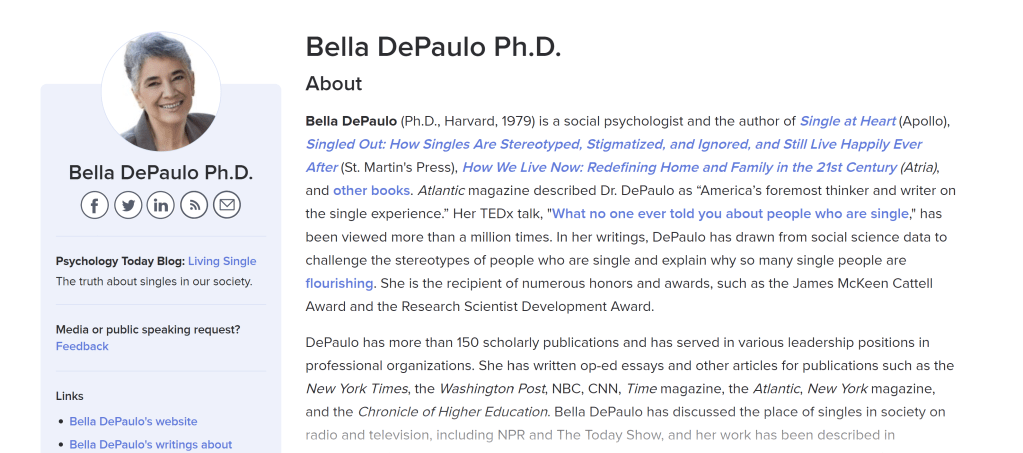Click the author name under the photo

click(x=161, y=172)
